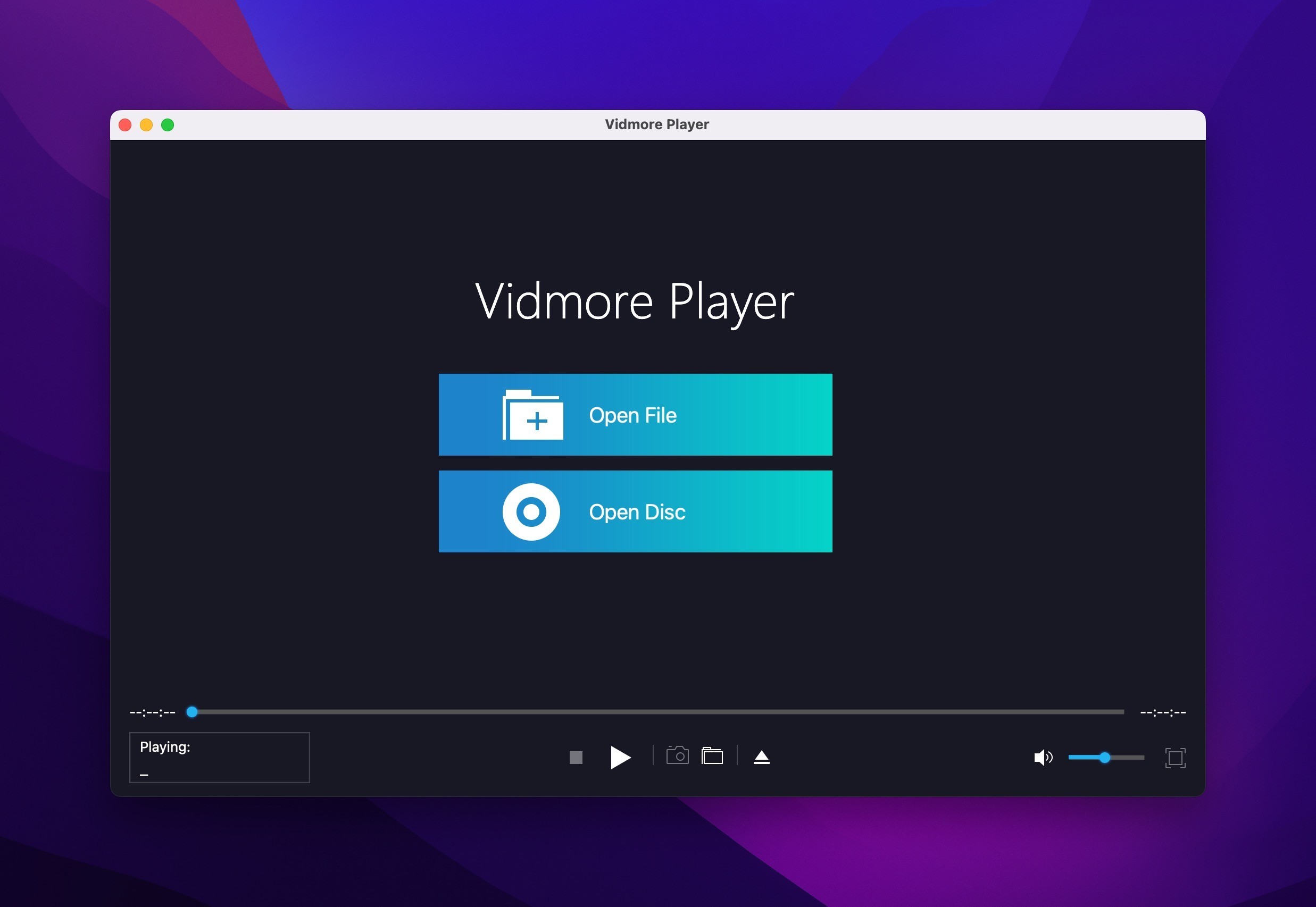Viewport: 1316px width, 907px height.
Task: Click the blue playback progress handle
Action: tap(192, 712)
